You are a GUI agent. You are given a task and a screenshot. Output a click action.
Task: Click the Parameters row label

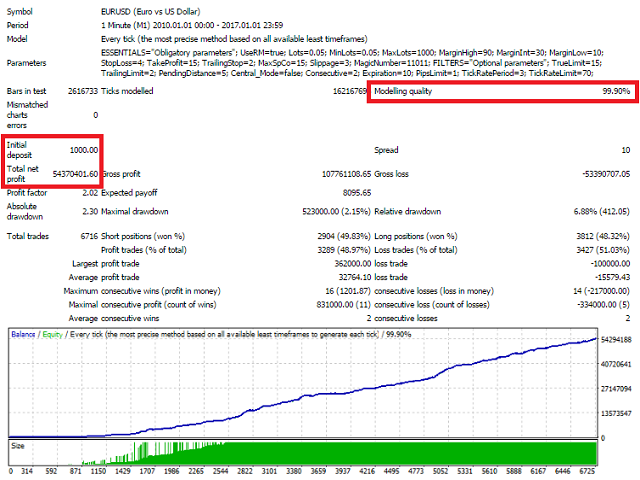[x=27, y=63]
